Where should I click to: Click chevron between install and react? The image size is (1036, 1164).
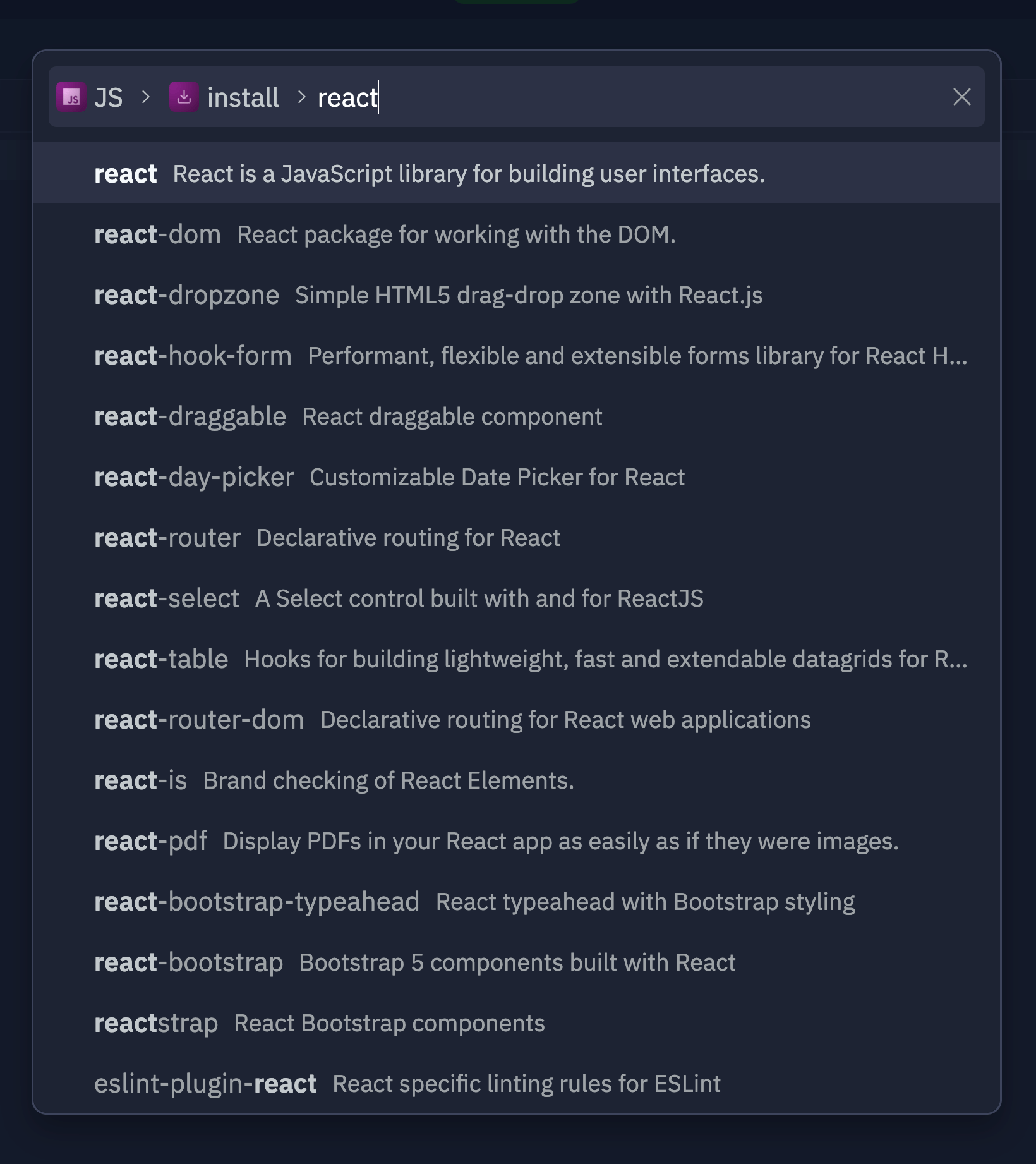pos(301,97)
